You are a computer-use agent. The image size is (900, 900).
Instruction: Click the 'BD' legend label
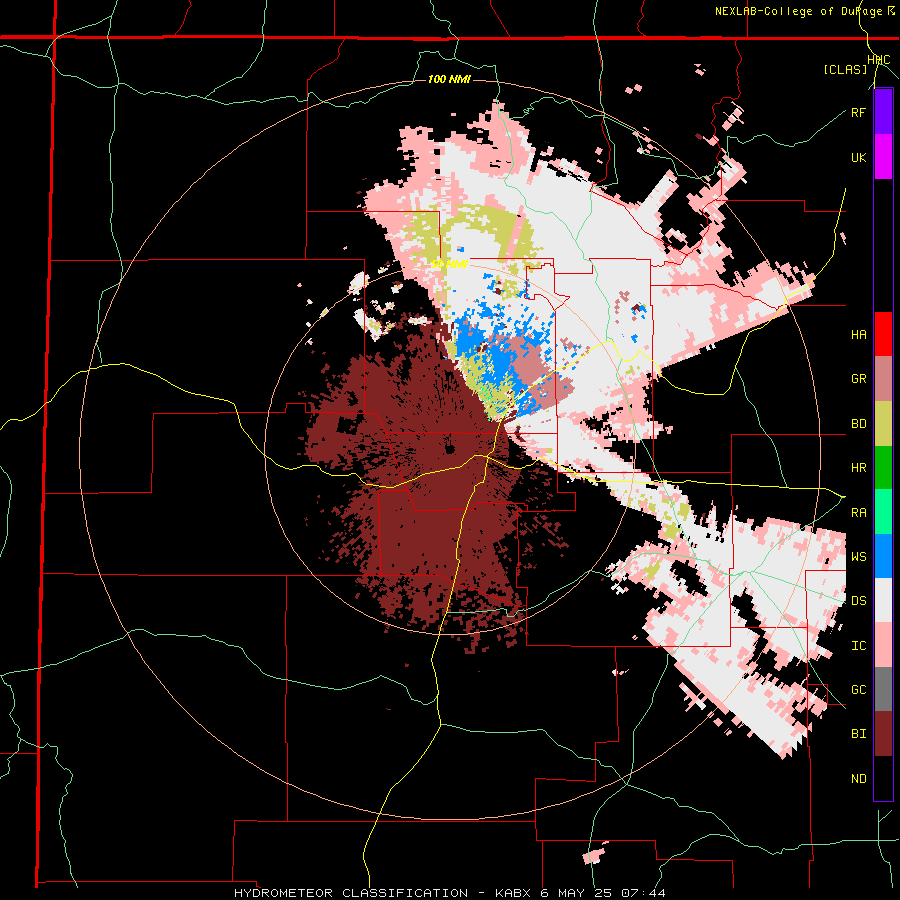[x=858, y=424]
